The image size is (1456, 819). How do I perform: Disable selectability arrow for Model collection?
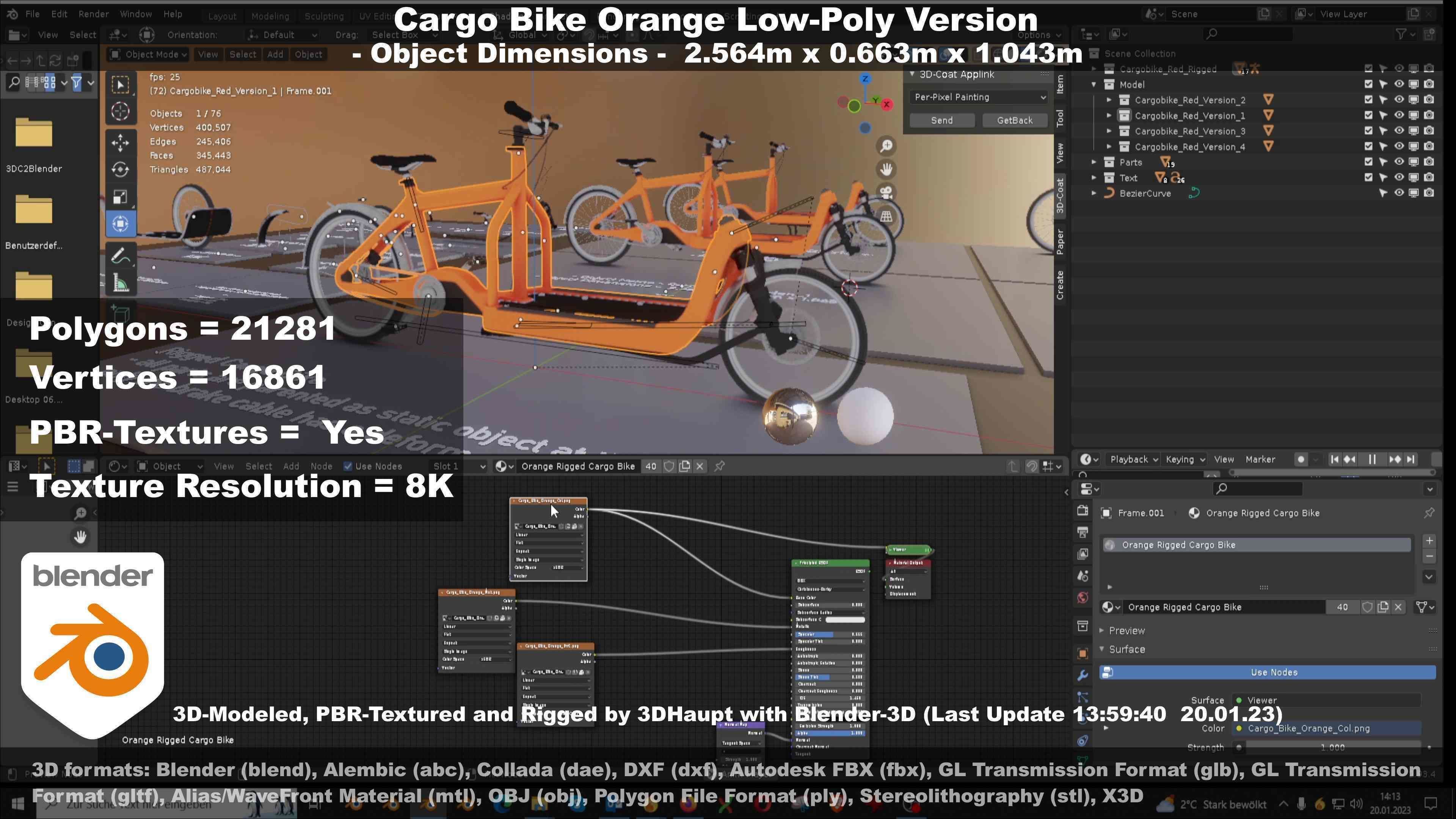point(1383,84)
